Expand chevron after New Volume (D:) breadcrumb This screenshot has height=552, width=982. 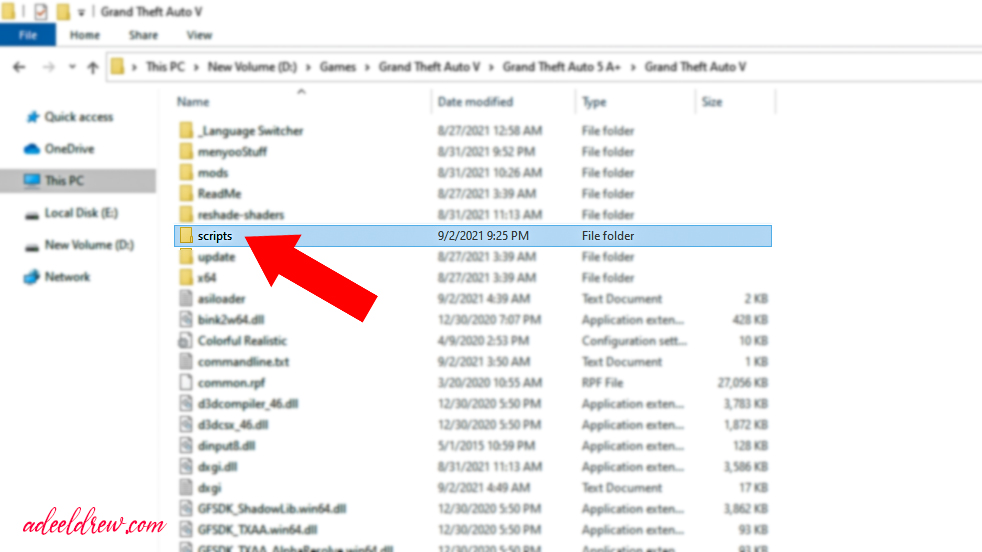click(x=308, y=67)
